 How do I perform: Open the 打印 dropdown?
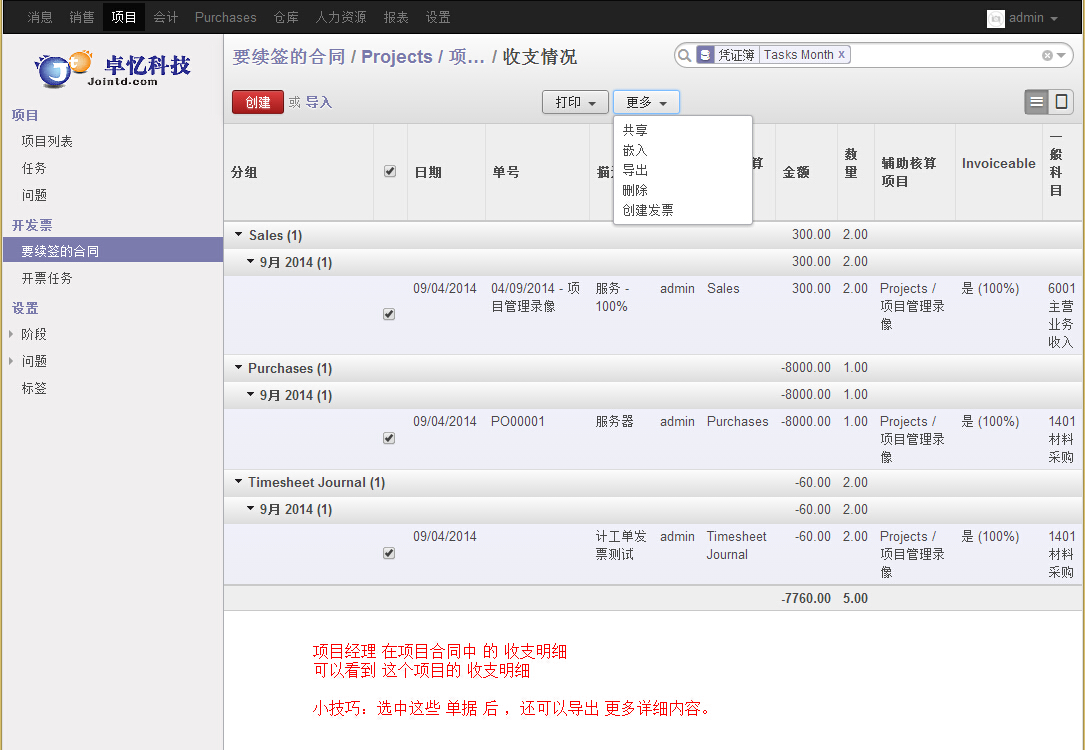pyautogui.click(x=575, y=102)
